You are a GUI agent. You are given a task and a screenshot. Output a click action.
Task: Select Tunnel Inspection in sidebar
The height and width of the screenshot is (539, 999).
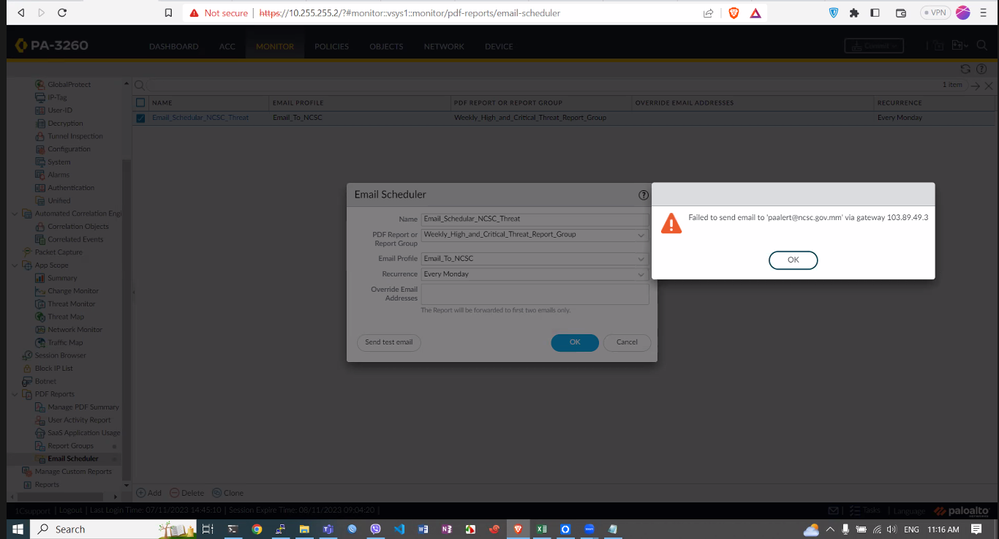75,136
